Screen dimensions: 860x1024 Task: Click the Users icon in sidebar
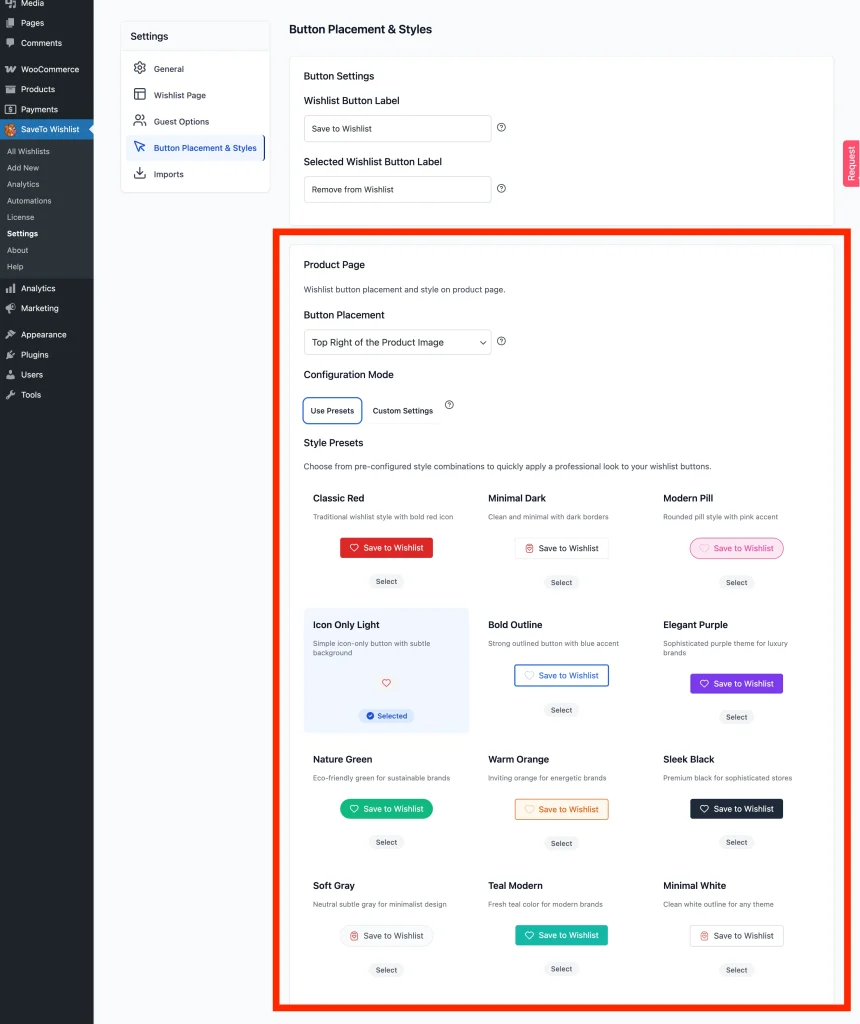(x=10, y=375)
